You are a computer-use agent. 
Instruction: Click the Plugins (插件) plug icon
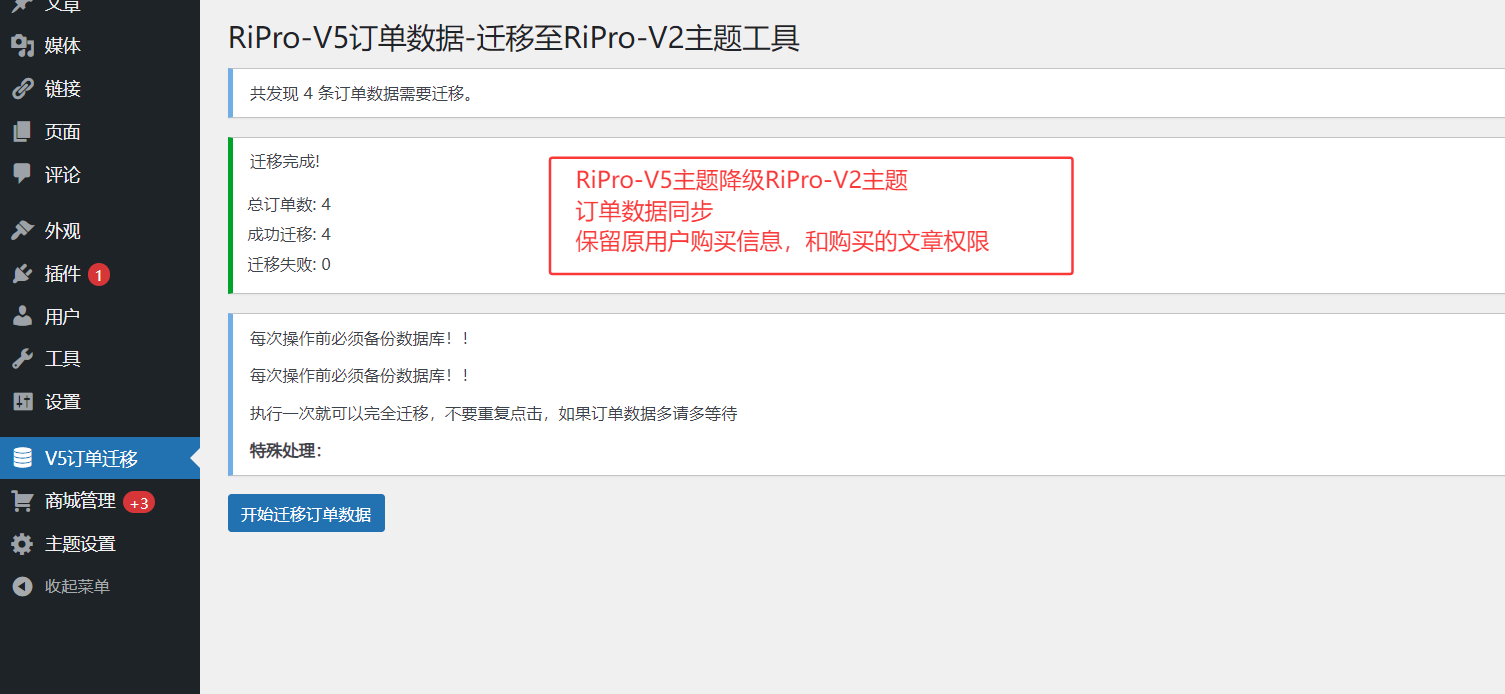point(23,274)
